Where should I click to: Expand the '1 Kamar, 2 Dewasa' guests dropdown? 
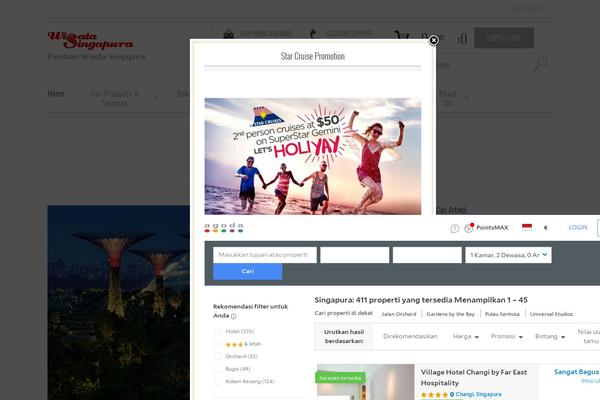click(x=508, y=255)
